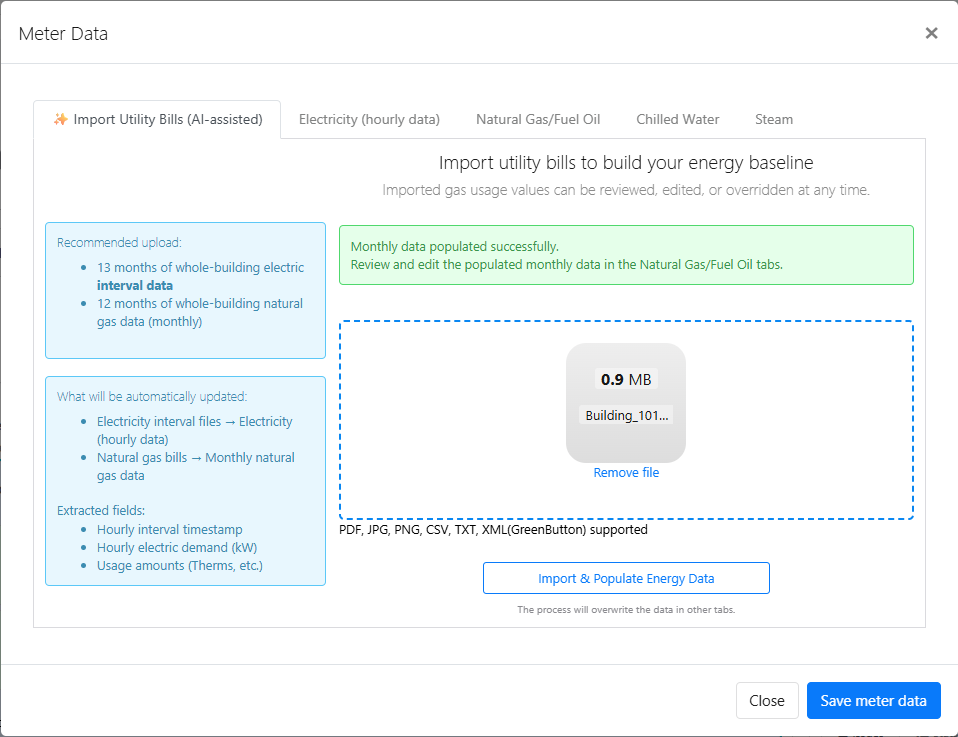The width and height of the screenshot is (958, 737).
Task: Click 'Natural gas bills → Monthly' item
Action: [x=196, y=466]
